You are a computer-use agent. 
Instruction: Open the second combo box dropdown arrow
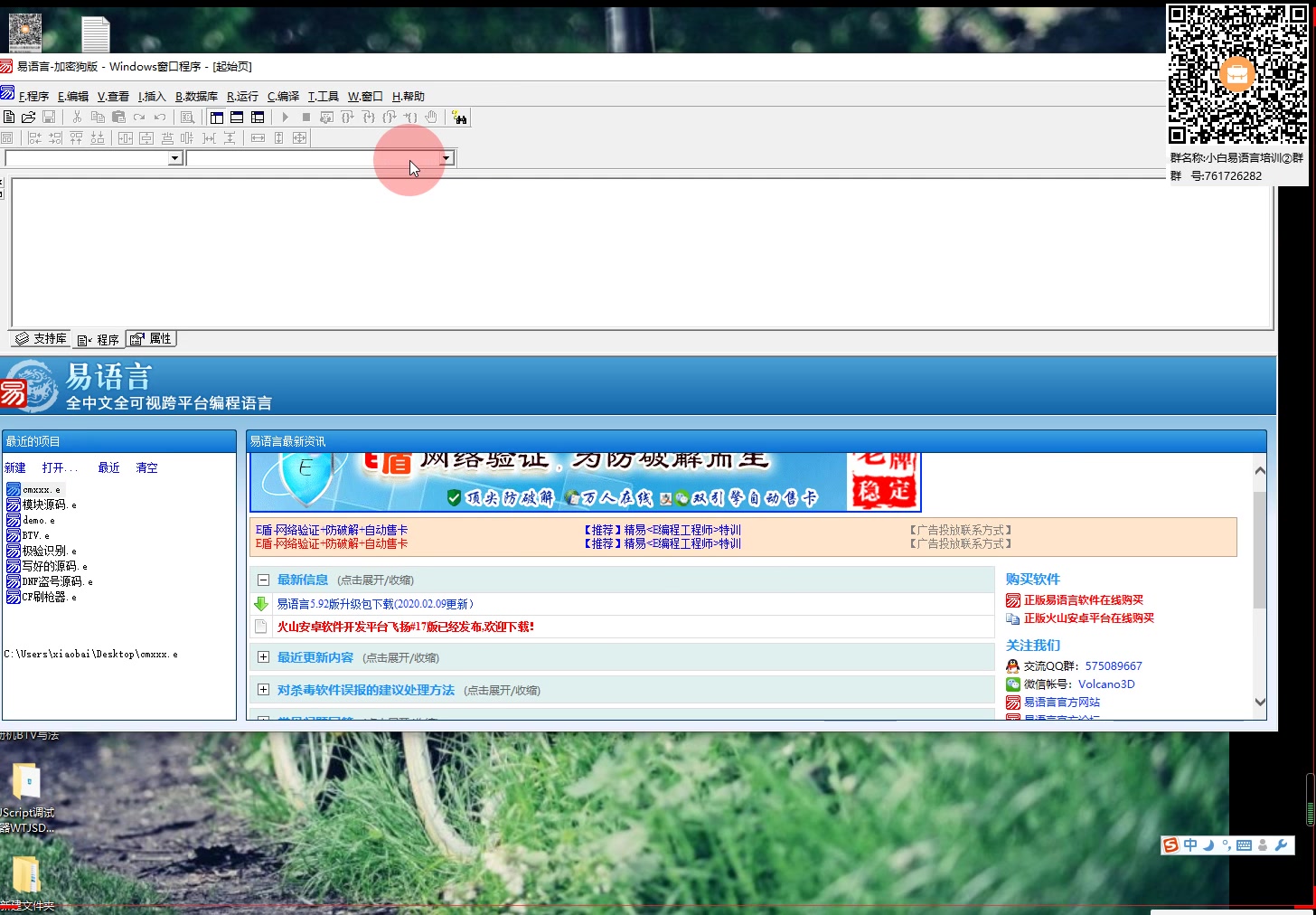coord(446,158)
